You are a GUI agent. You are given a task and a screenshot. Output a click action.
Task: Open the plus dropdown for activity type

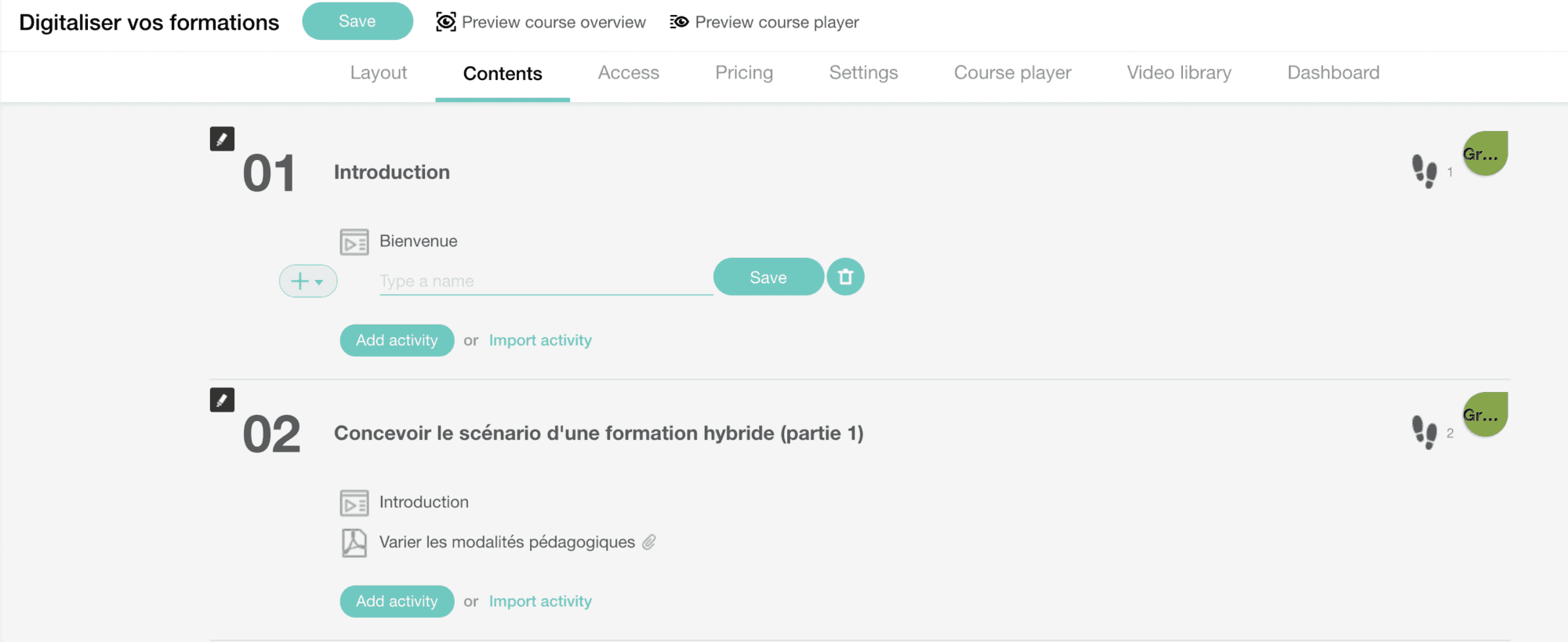pos(308,281)
